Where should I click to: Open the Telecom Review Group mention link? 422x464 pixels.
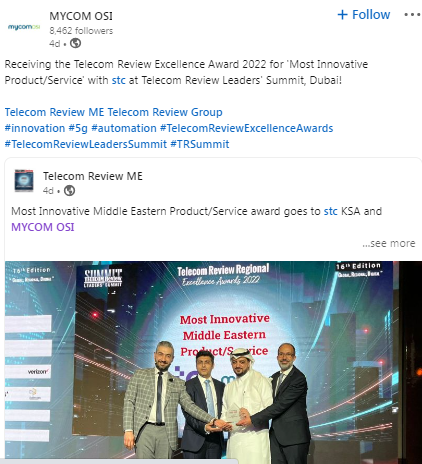(165, 112)
